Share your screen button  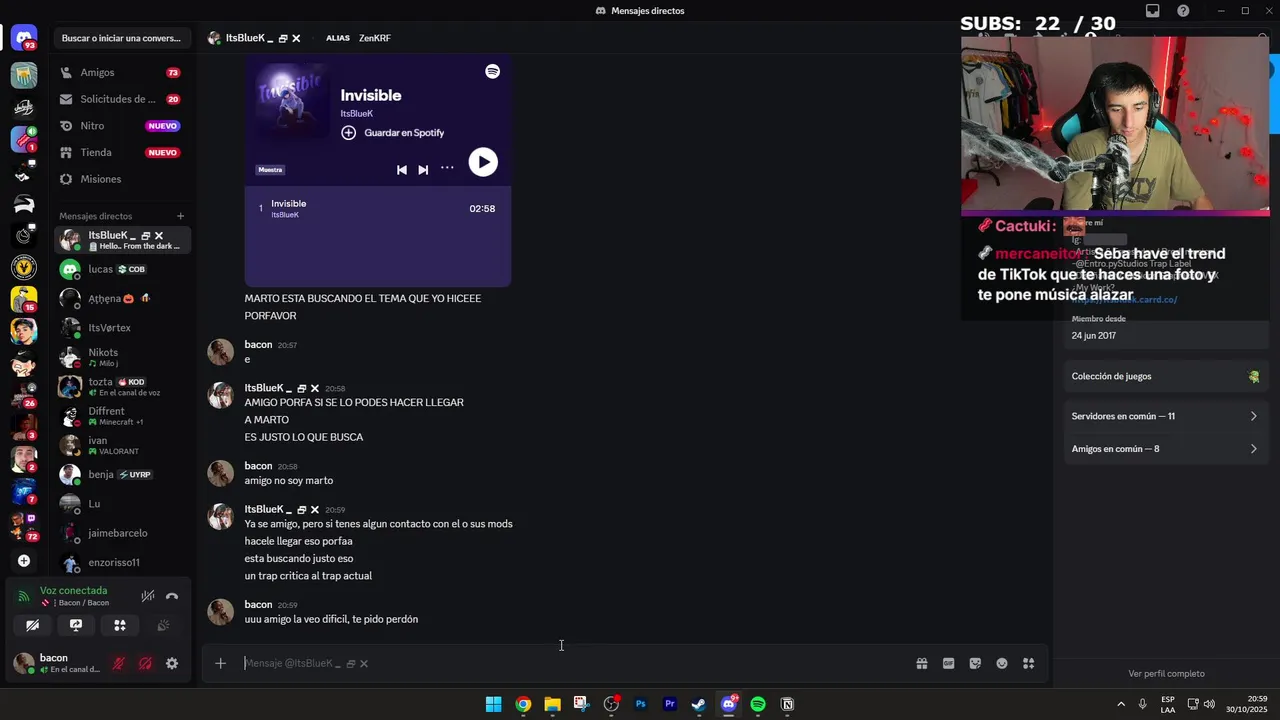coord(76,625)
